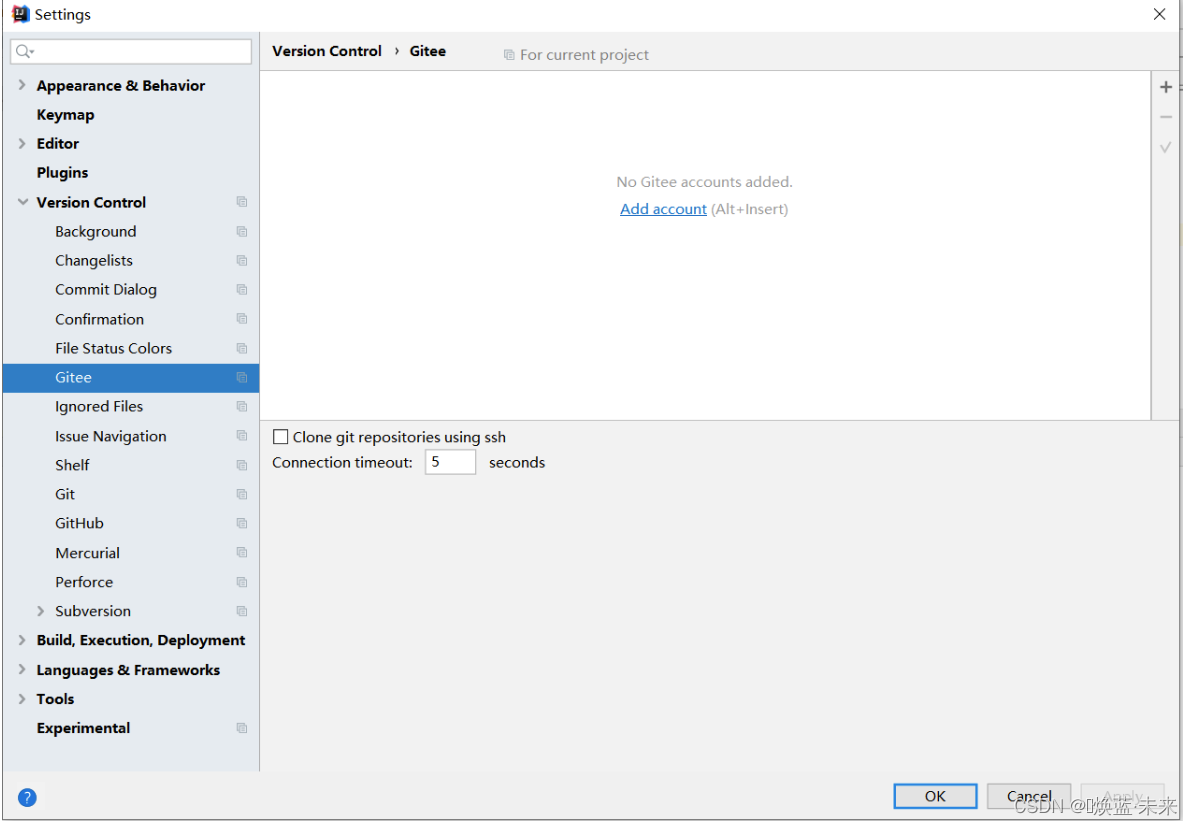This screenshot has height=825, width=1193.
Task: Click project-level icon beside Confirmation row
Action: pyautogui.click(x=242, y=319)
